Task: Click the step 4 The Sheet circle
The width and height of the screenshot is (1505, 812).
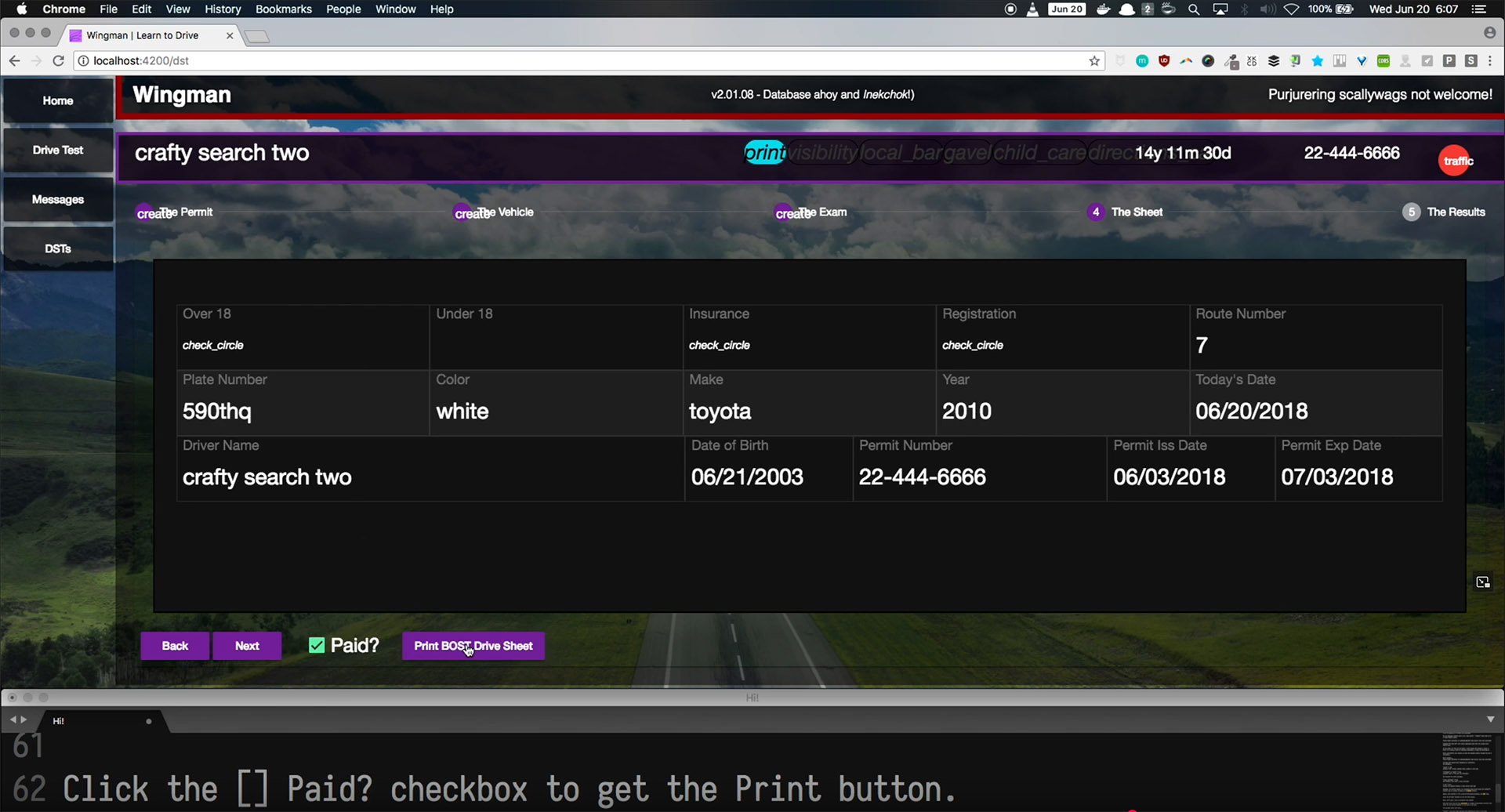Action: 1096,212
